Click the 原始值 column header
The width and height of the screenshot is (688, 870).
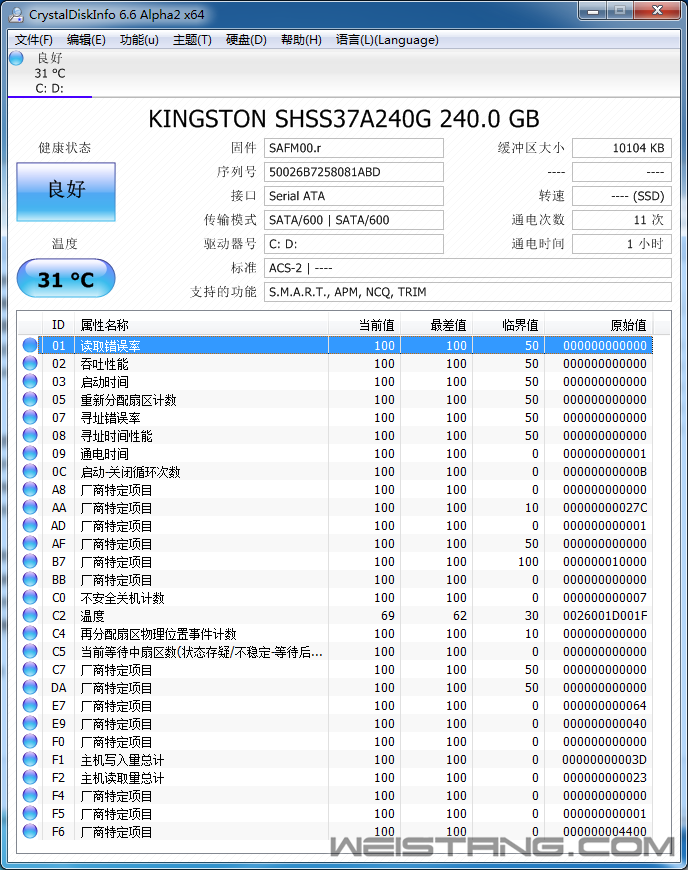pyautogui.click(x=599, y=325)
